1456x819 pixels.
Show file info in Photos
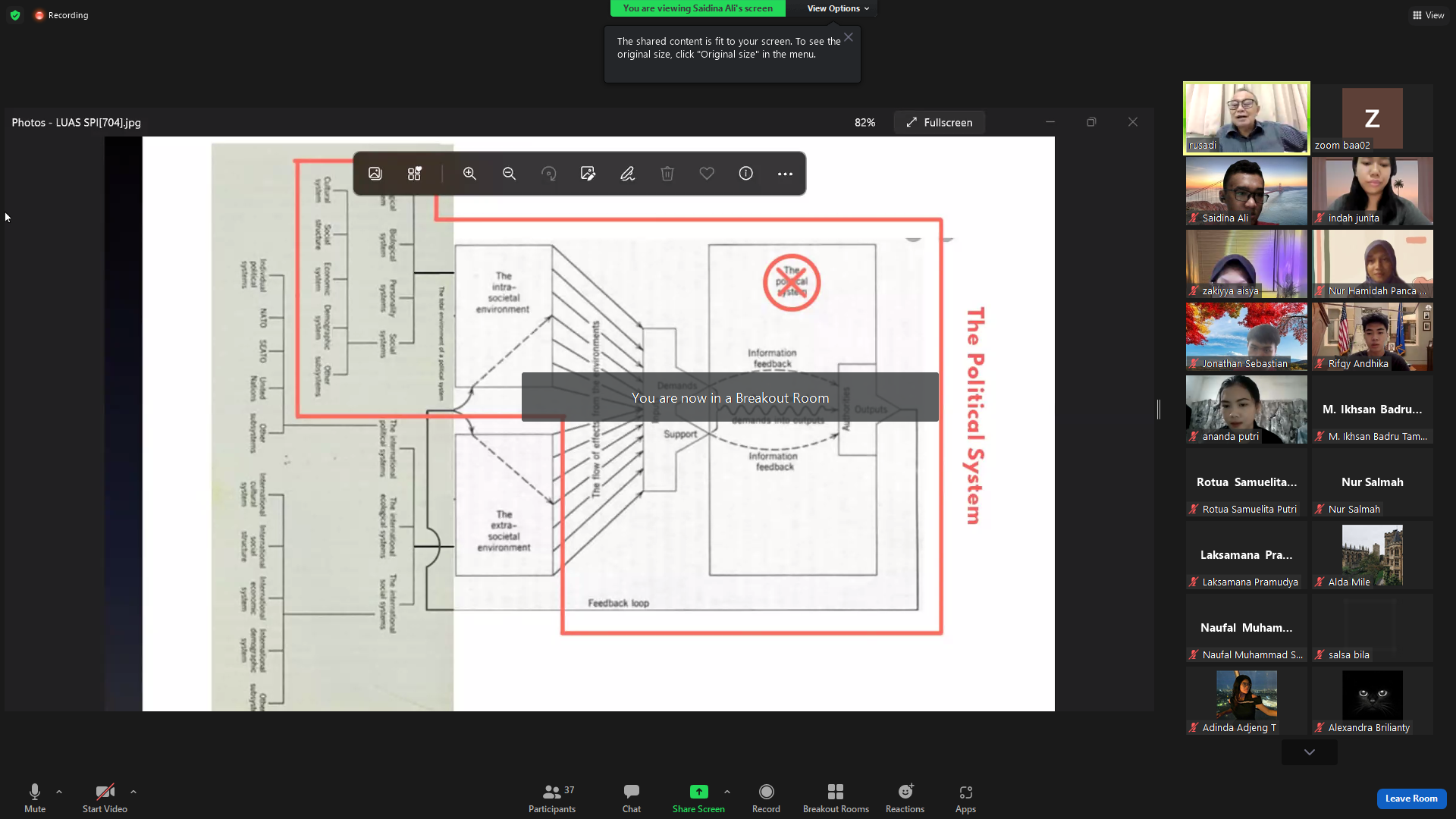click(746, 174)
